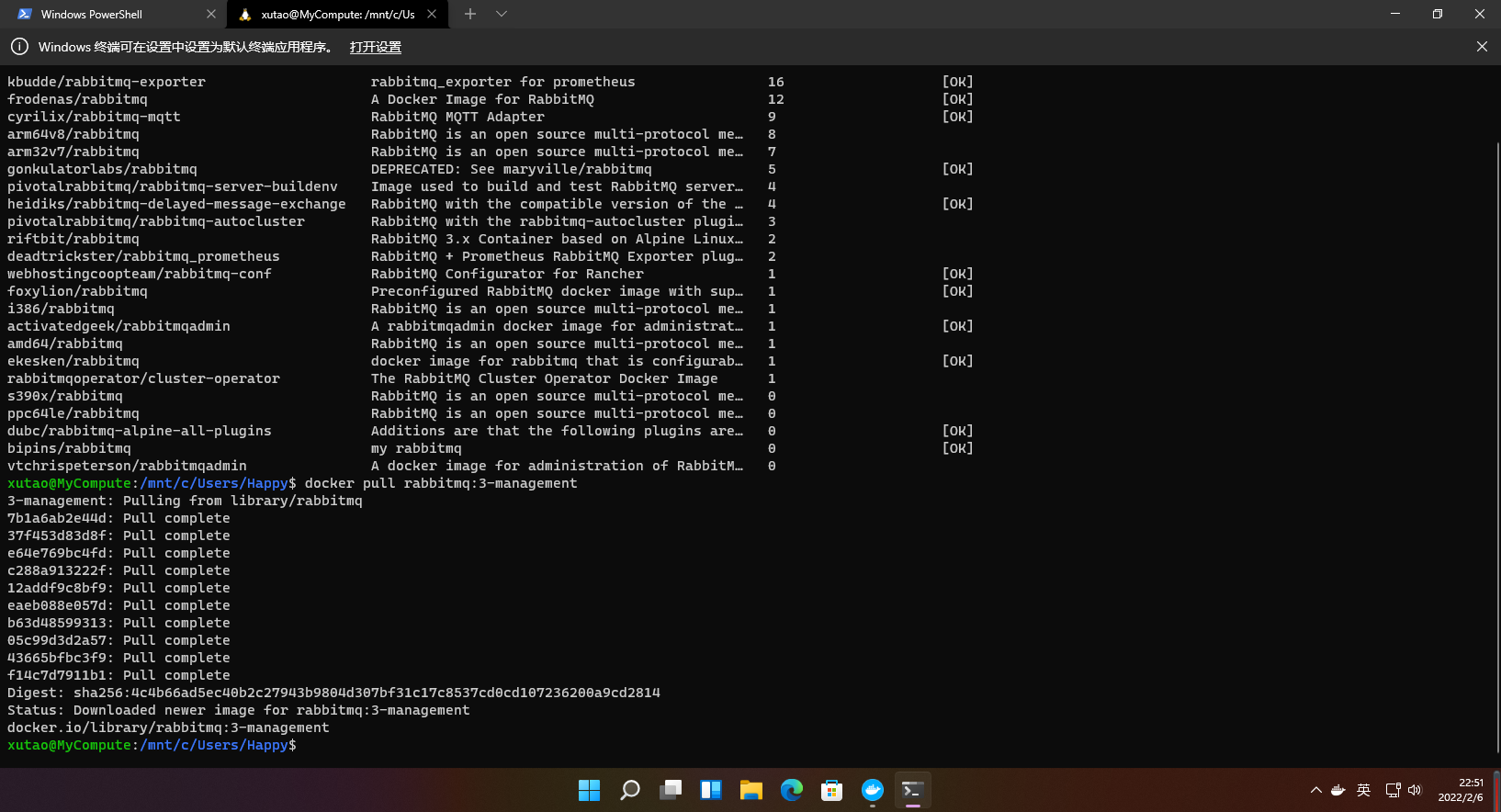Click the Windows Terminal taskbar icon
The width and height of the screenshot is (1501, 812).
[913, 790]
